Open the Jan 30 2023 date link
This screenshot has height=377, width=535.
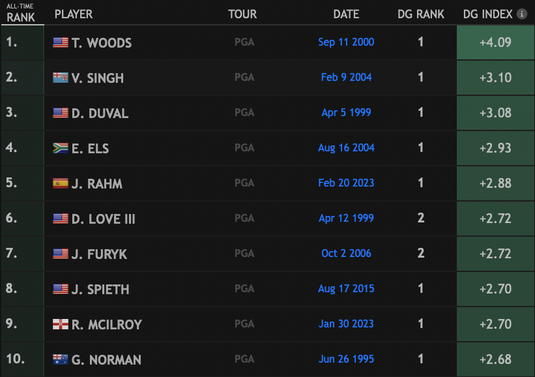(x=346, y=323)
